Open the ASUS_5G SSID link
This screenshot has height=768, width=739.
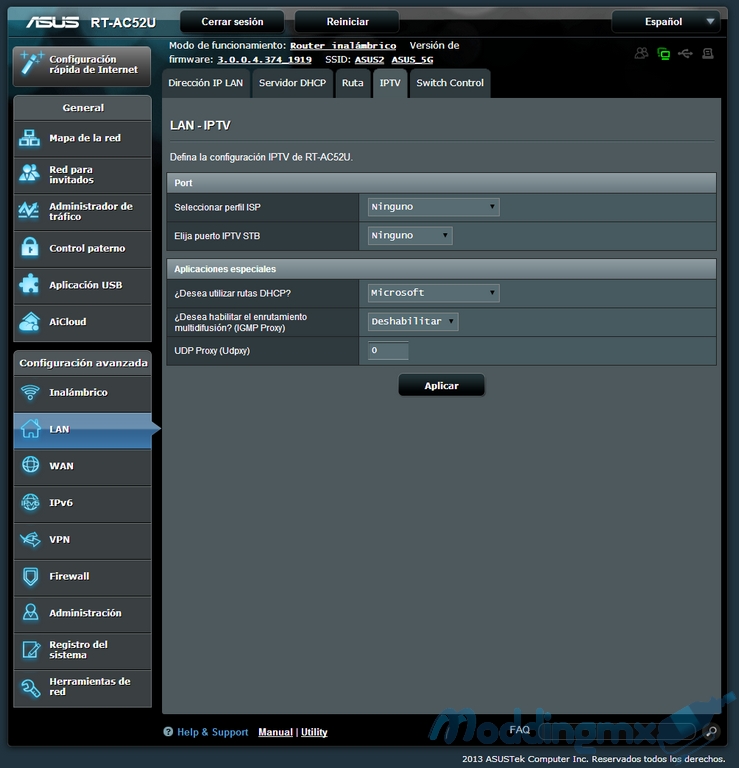(x=412, y=59)
